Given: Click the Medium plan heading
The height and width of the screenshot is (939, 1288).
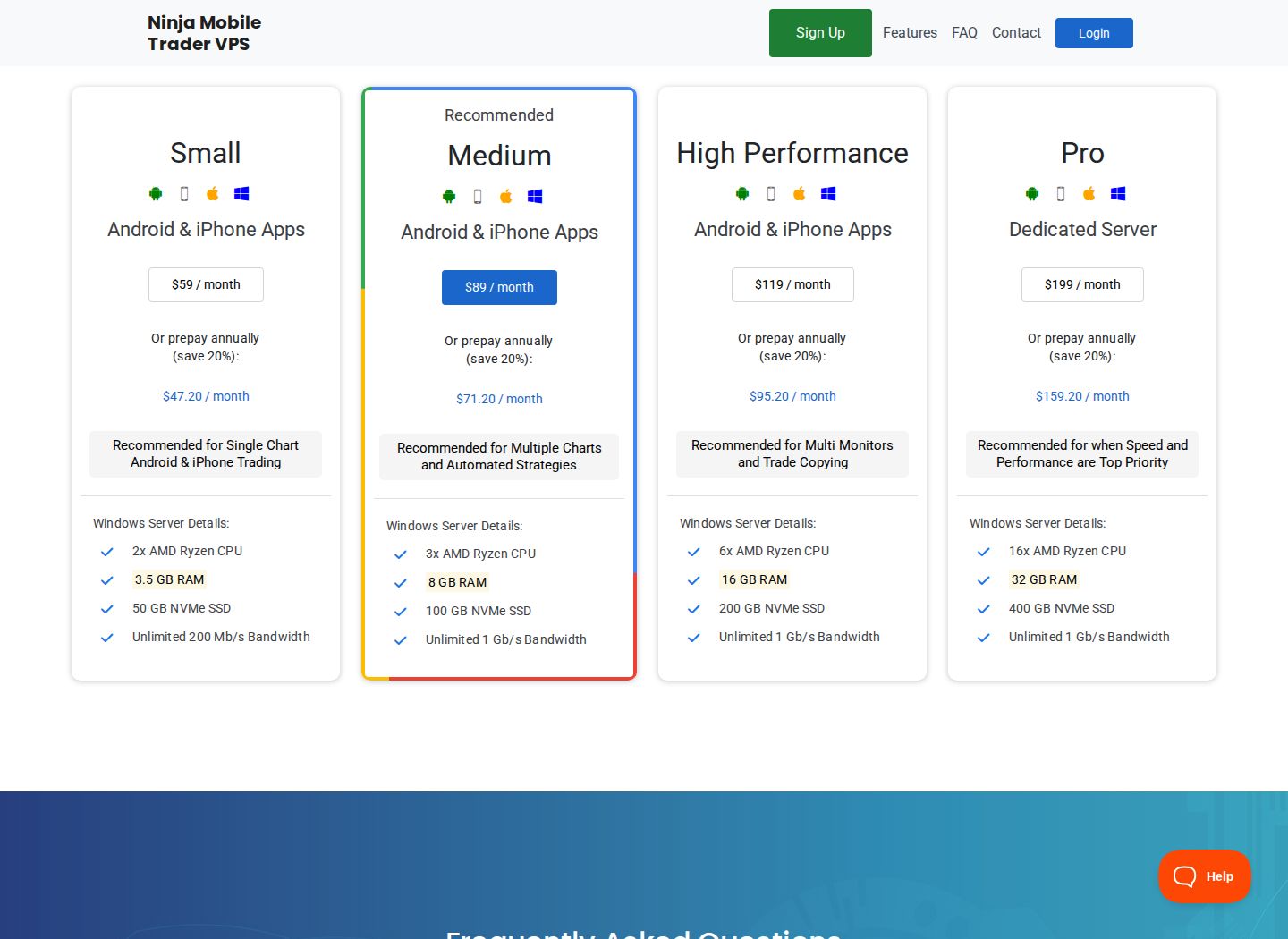Looking at the screenshot, I should 499,156.
